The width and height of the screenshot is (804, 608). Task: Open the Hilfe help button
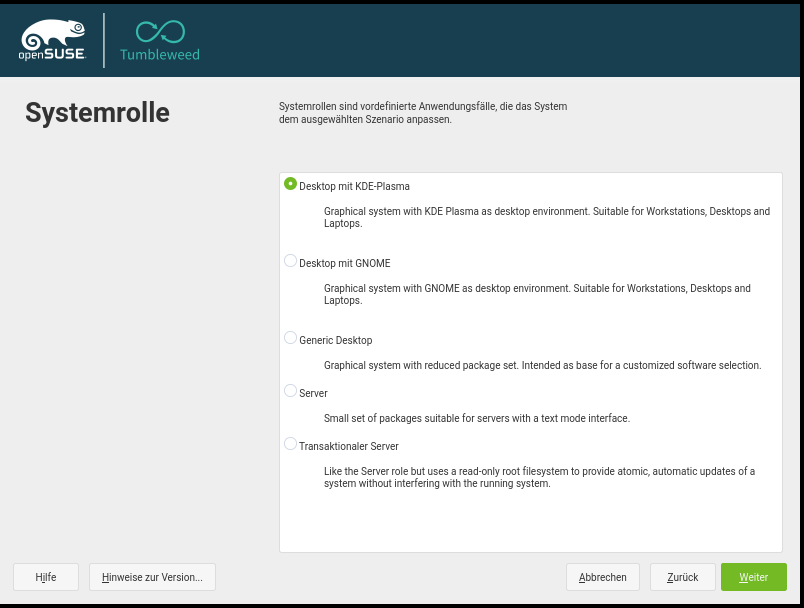[x=46, y=577]
